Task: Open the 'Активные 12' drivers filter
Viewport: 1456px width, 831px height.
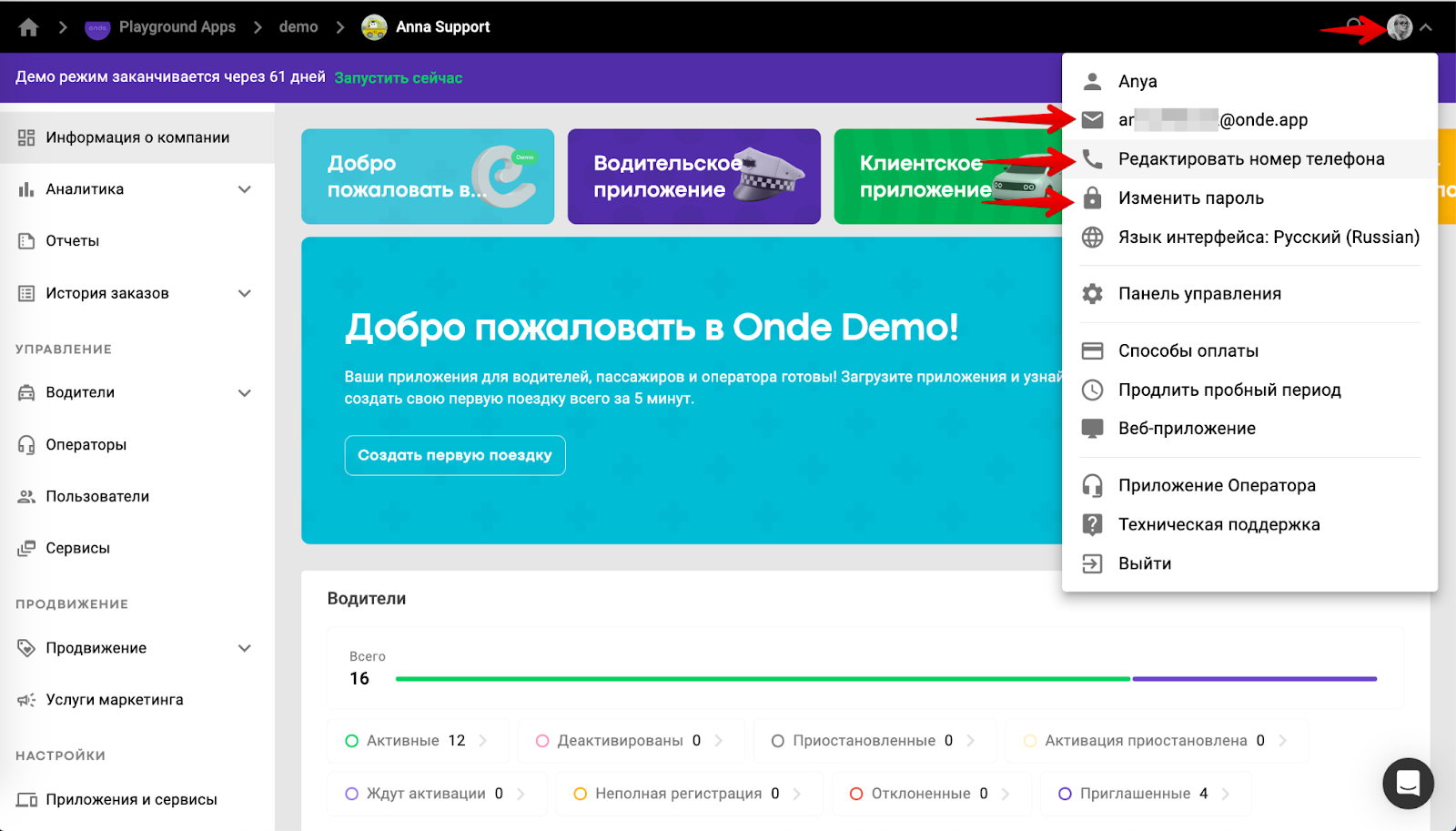Action: click(418, 741)
